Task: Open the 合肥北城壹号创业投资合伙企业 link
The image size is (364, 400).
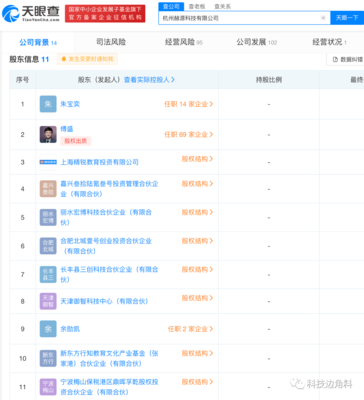Action: click(106, 246)
